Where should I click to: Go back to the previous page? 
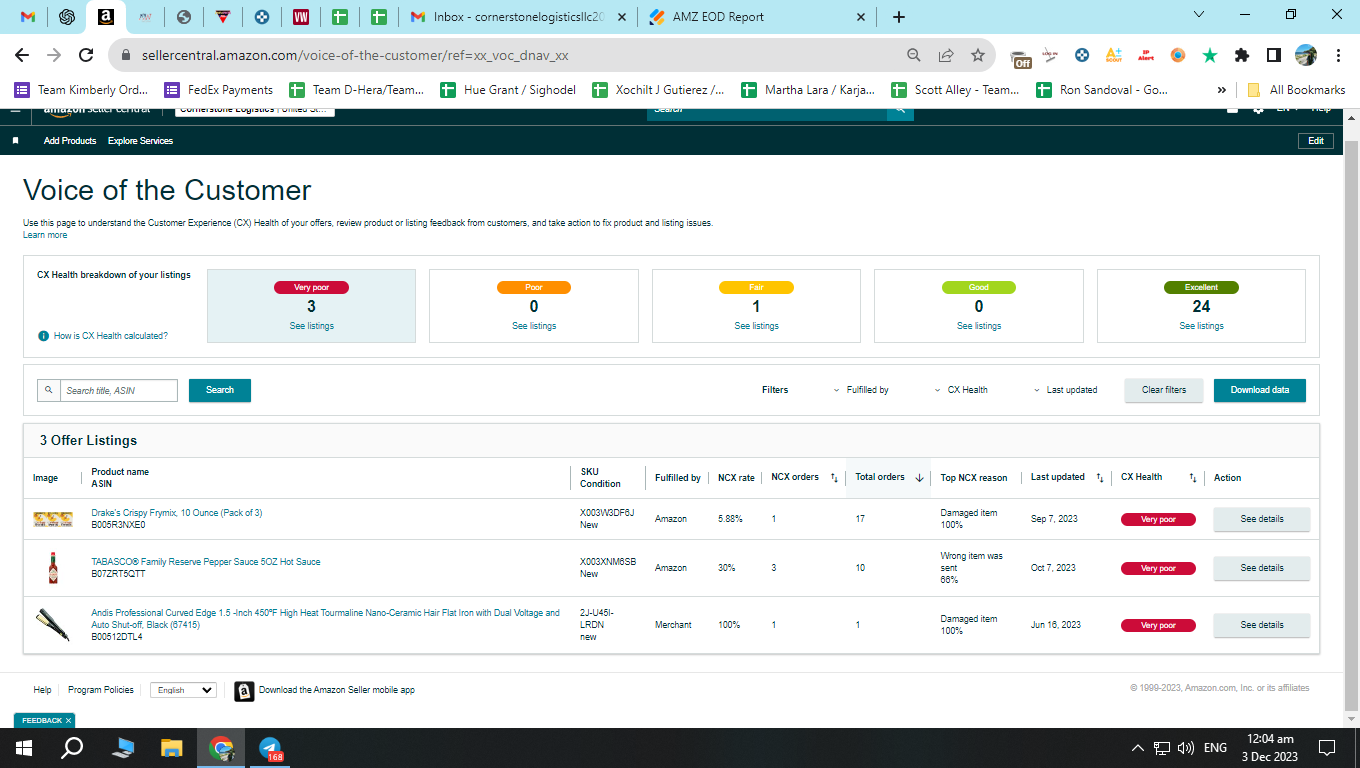click(22, 55)
